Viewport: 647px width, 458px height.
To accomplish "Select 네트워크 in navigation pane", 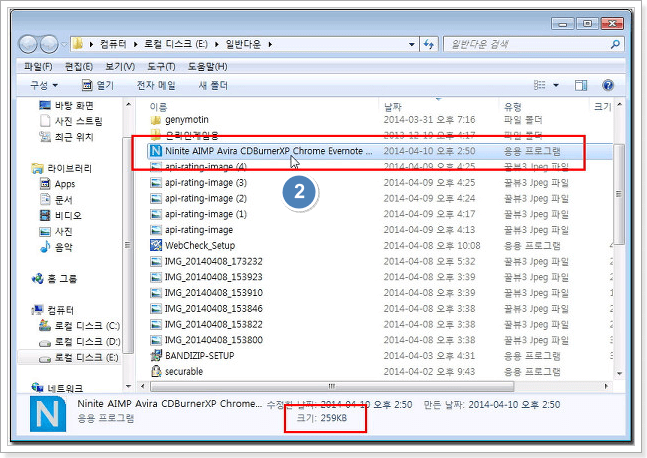I will (x=57, y=388).
